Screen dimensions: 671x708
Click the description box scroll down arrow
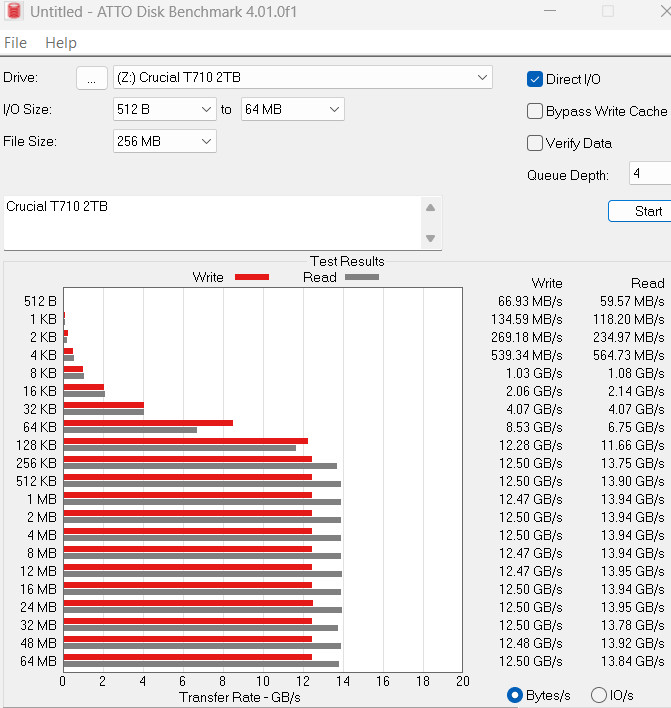pos(430,238)
